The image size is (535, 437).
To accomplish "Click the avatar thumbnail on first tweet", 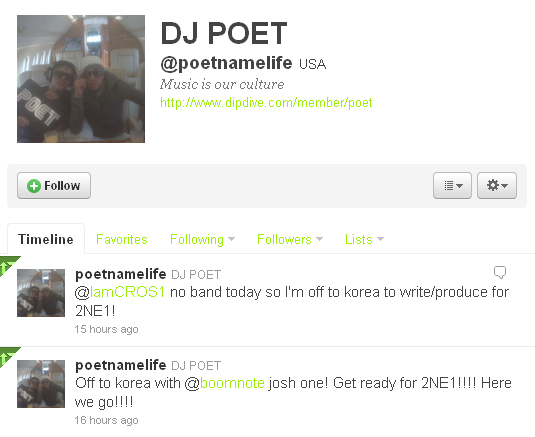I will click(x=41, y=293).
